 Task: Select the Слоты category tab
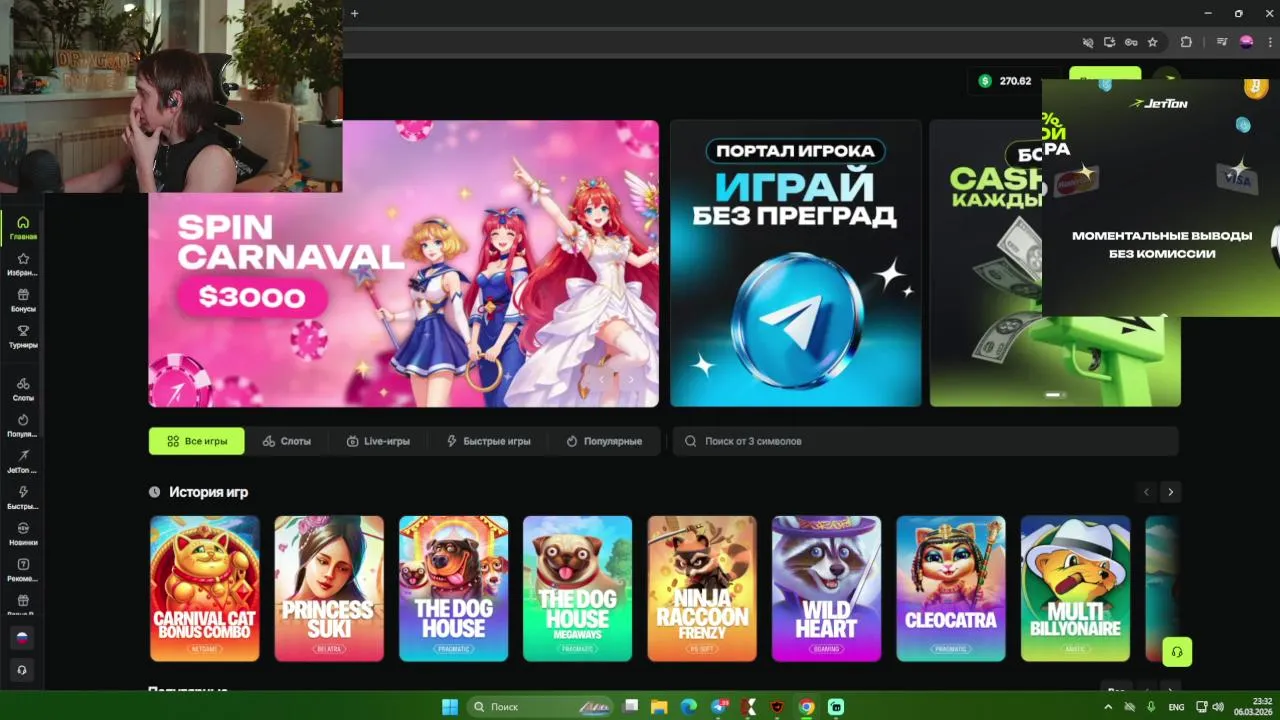[x=287, y=441]
